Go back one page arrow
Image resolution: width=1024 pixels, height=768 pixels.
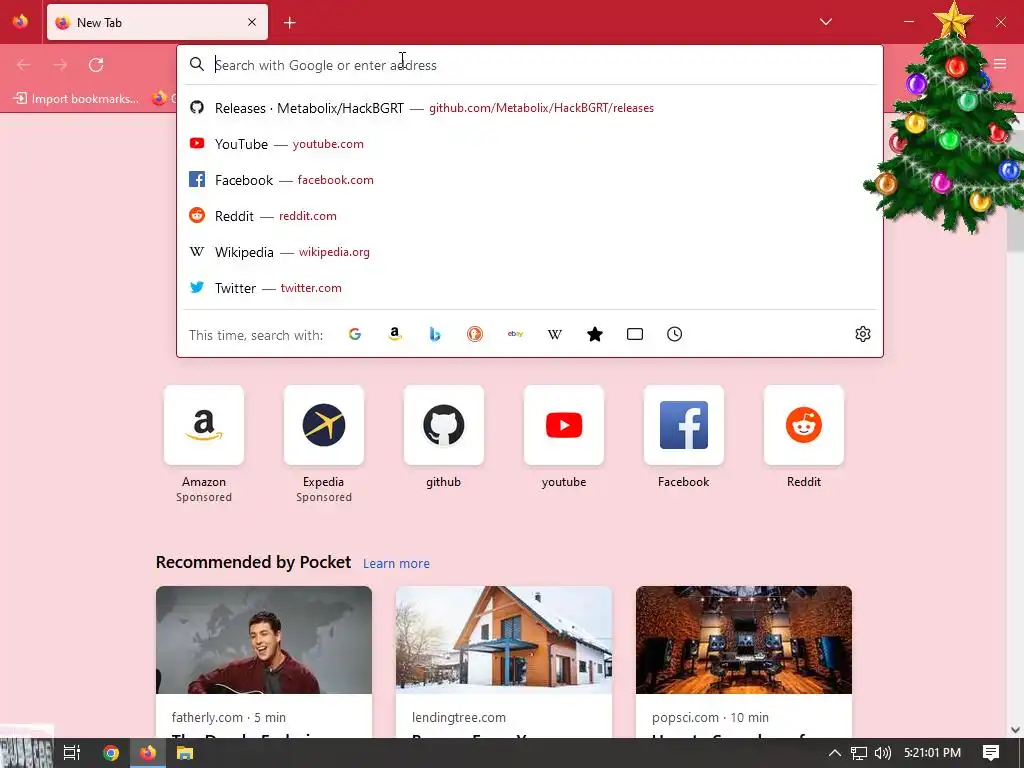pos(24,65)
